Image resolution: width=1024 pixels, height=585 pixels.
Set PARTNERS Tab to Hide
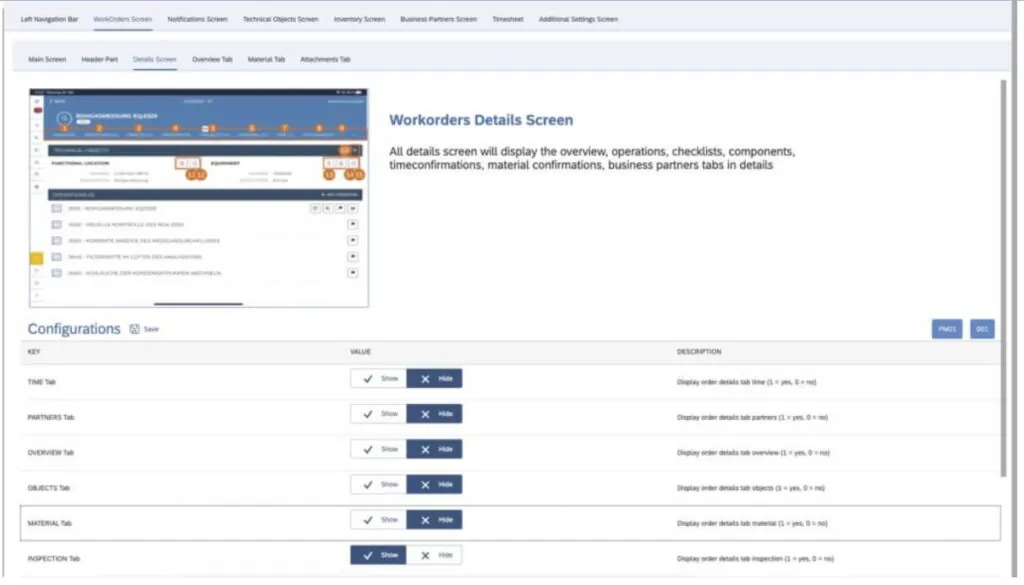(x=434, y=414)
